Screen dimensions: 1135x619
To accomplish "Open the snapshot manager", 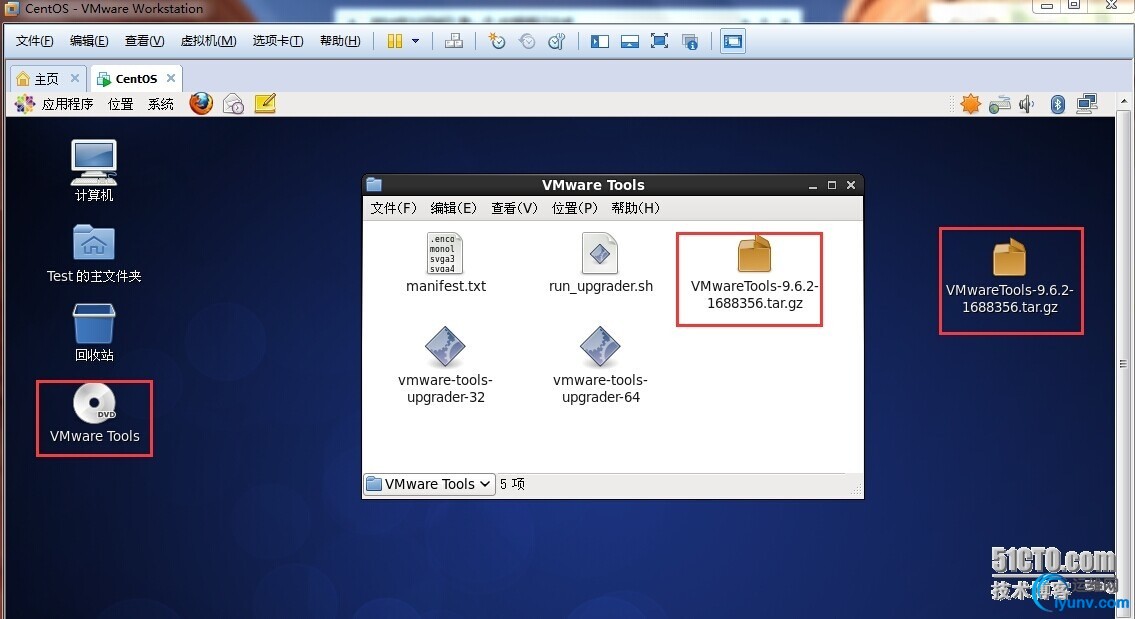I will click(557, 41).
